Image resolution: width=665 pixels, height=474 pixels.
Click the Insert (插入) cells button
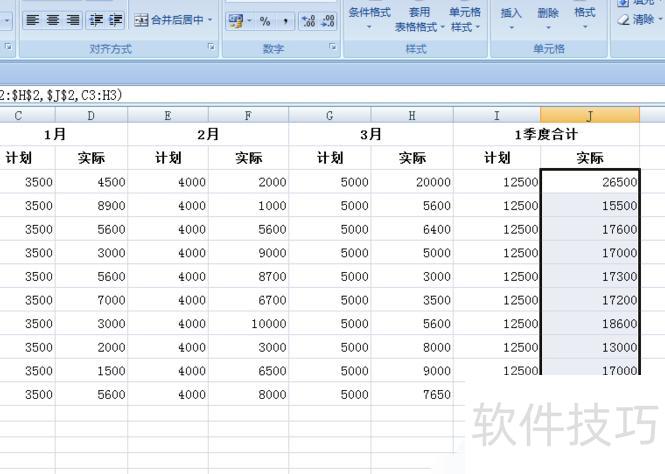click(x=511, y=18)
